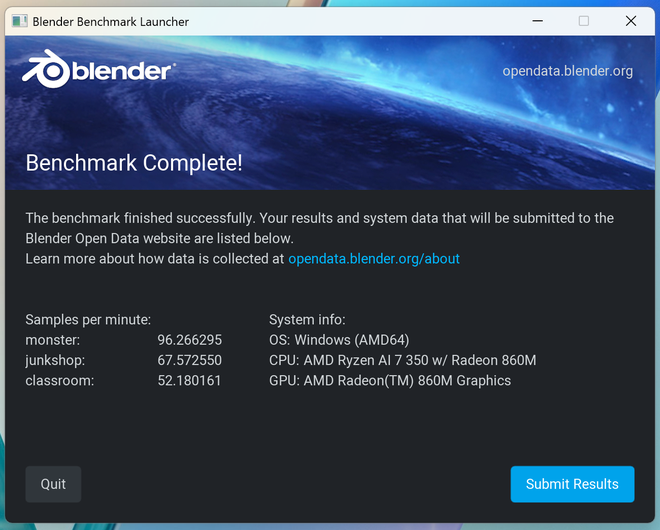Select the classroom score 52.180161

click(189, 380)
